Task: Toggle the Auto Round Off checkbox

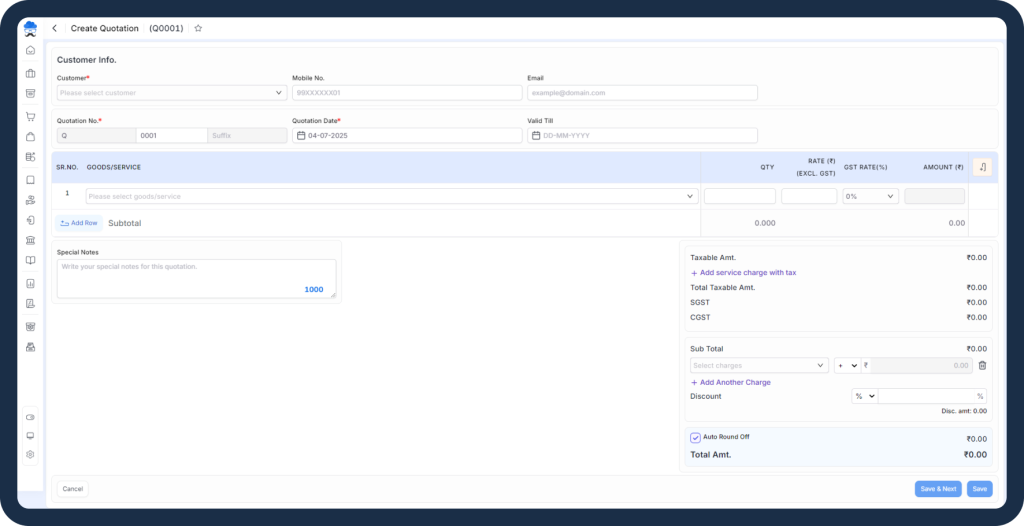Action: pos(696,438)
